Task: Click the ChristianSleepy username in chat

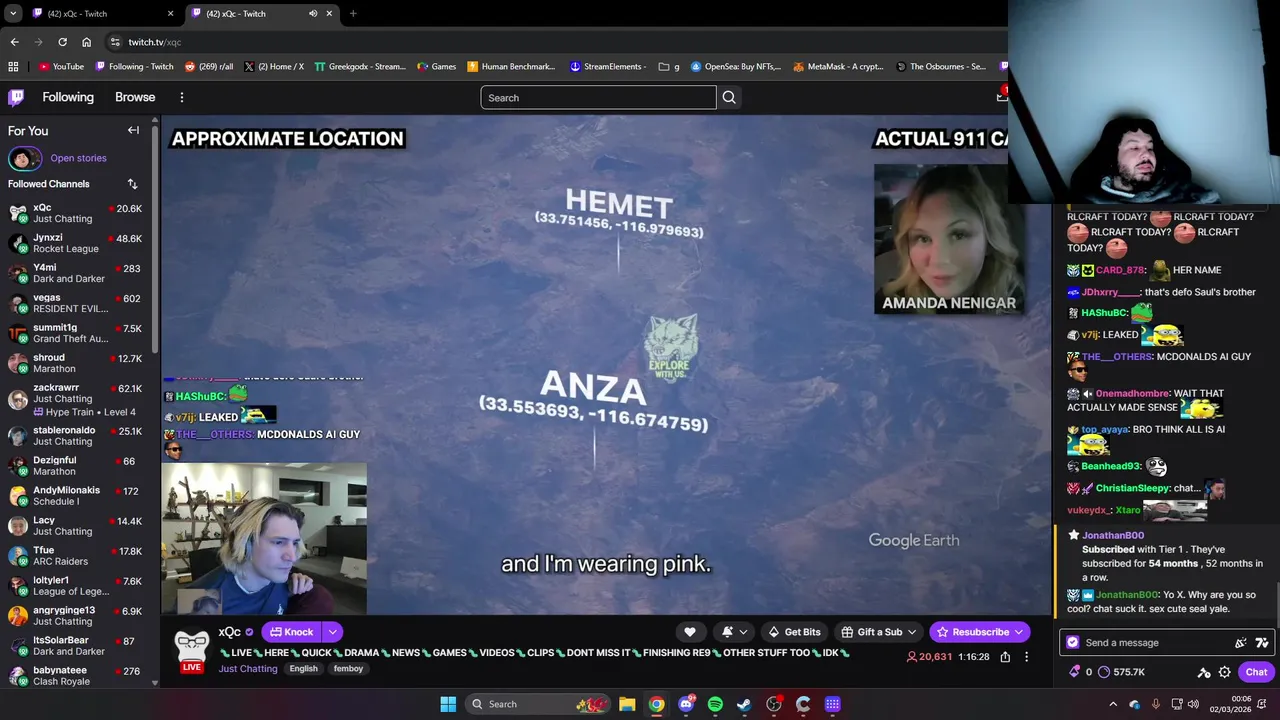Action: (1132, 488)
